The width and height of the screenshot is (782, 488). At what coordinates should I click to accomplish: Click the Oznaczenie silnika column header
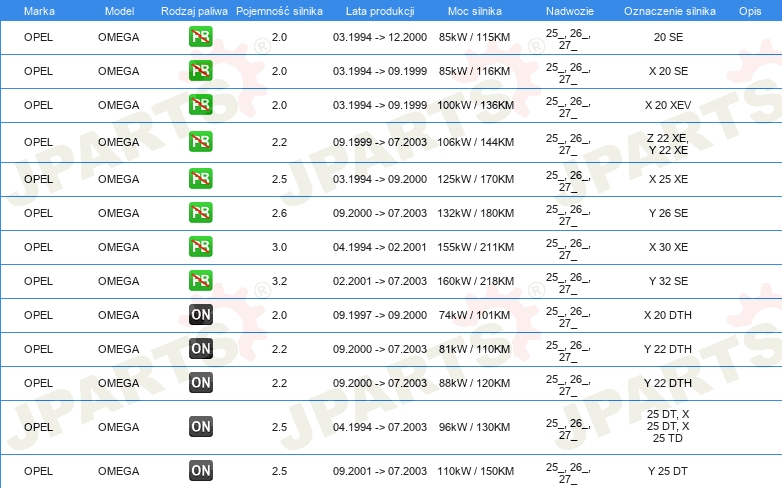coord(669,11)
